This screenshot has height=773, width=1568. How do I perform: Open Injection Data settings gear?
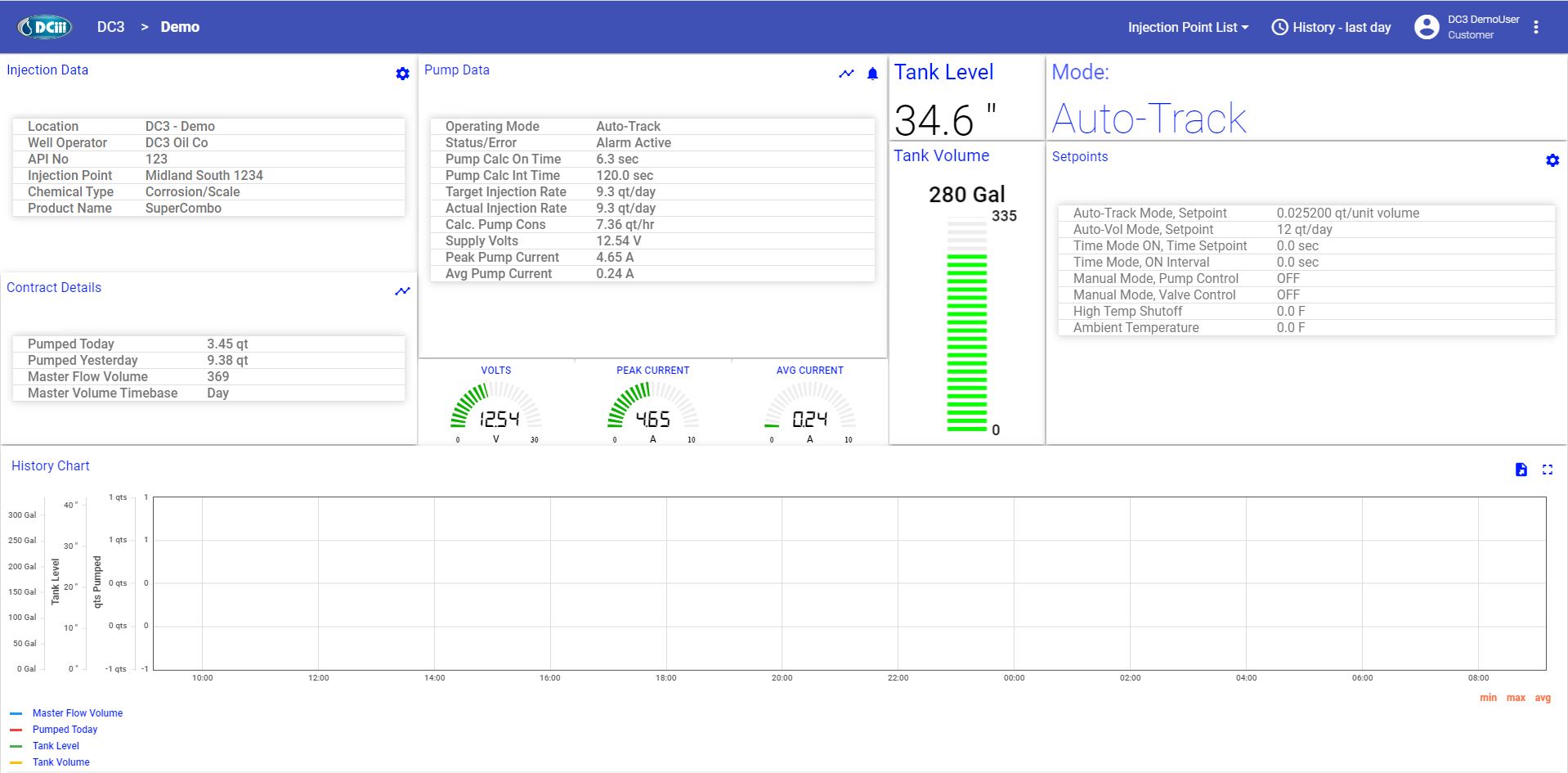tap(402, 74)
